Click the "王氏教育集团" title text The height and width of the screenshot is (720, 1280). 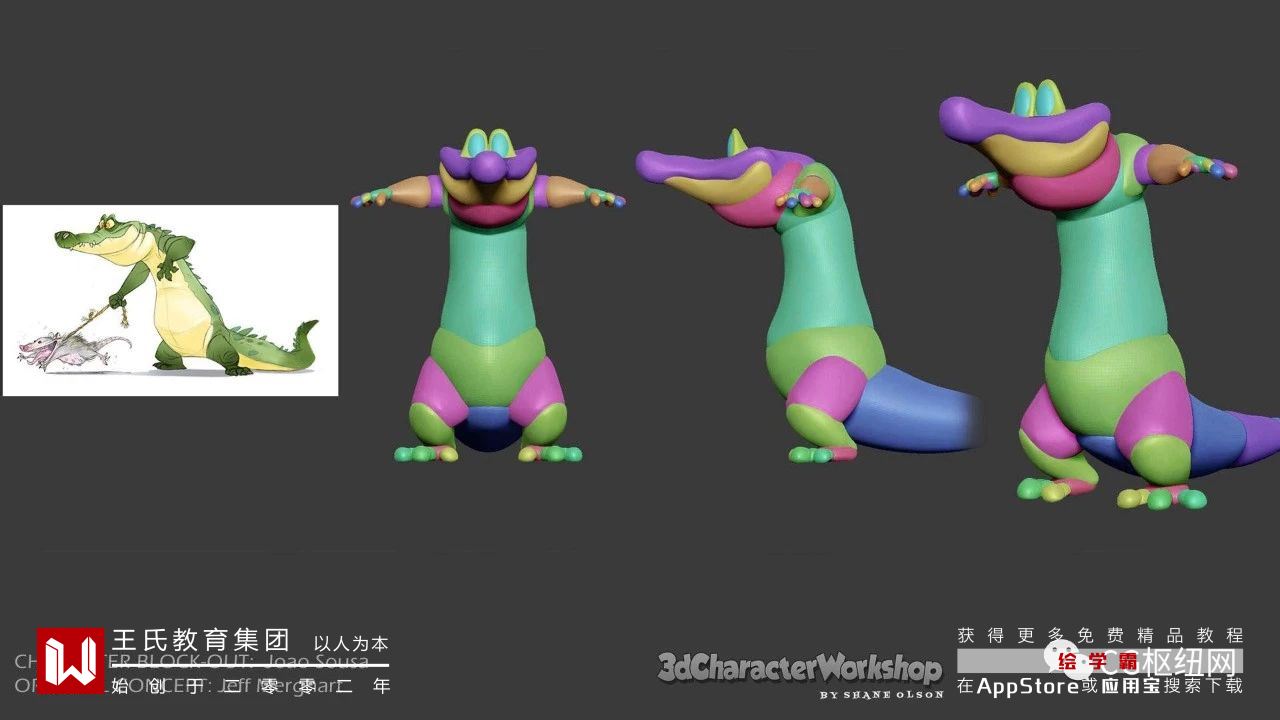[200, 640]
